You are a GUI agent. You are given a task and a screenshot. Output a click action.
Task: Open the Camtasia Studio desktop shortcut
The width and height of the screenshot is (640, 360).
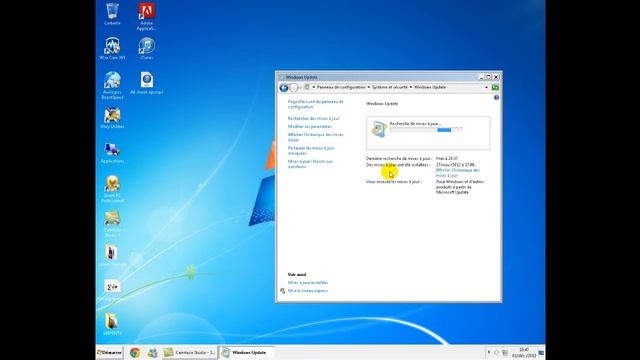(112, 224)
